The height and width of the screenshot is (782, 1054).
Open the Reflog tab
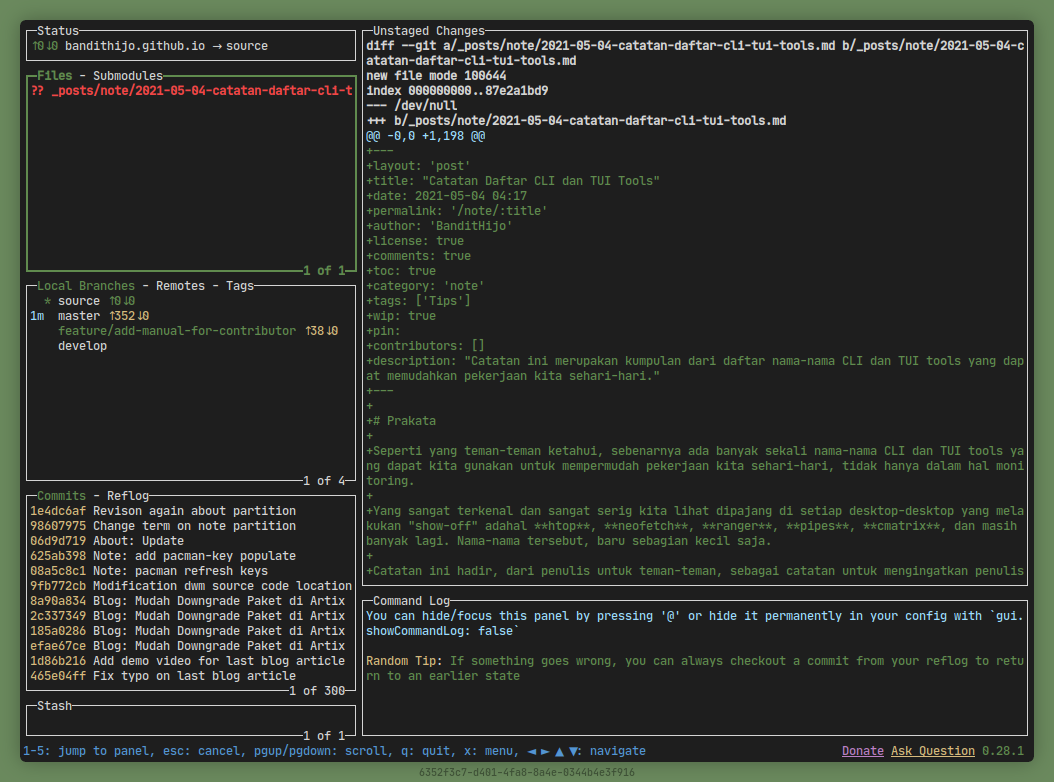click(128, 496)
